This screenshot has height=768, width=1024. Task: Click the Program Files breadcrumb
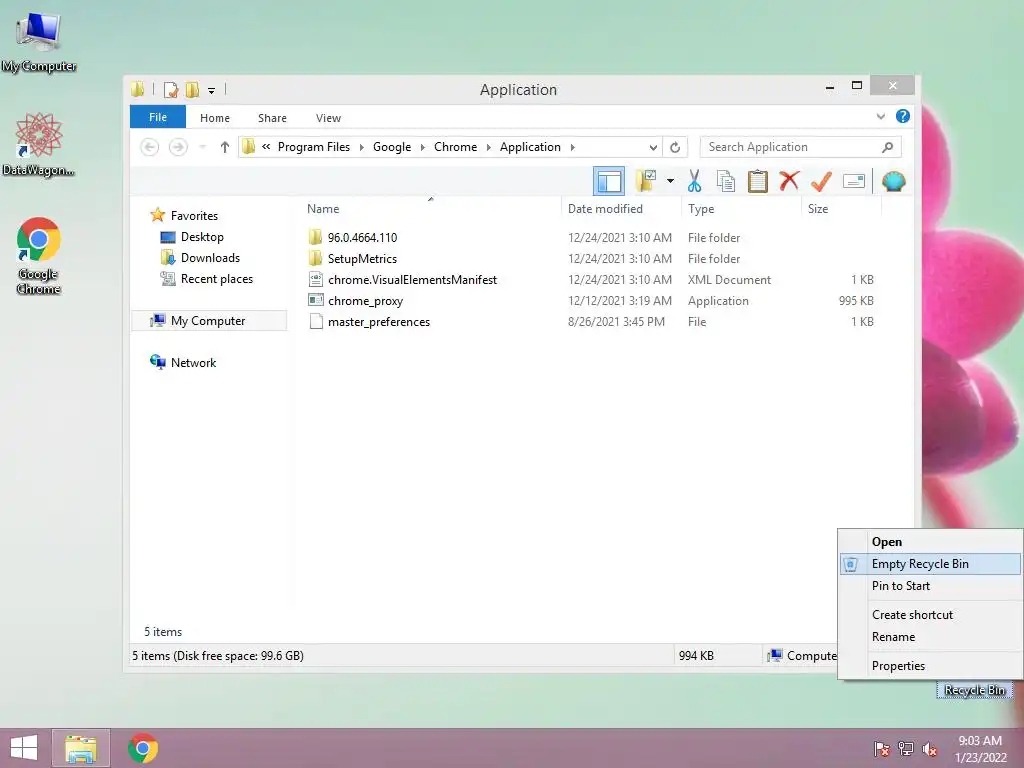point(314,147)
